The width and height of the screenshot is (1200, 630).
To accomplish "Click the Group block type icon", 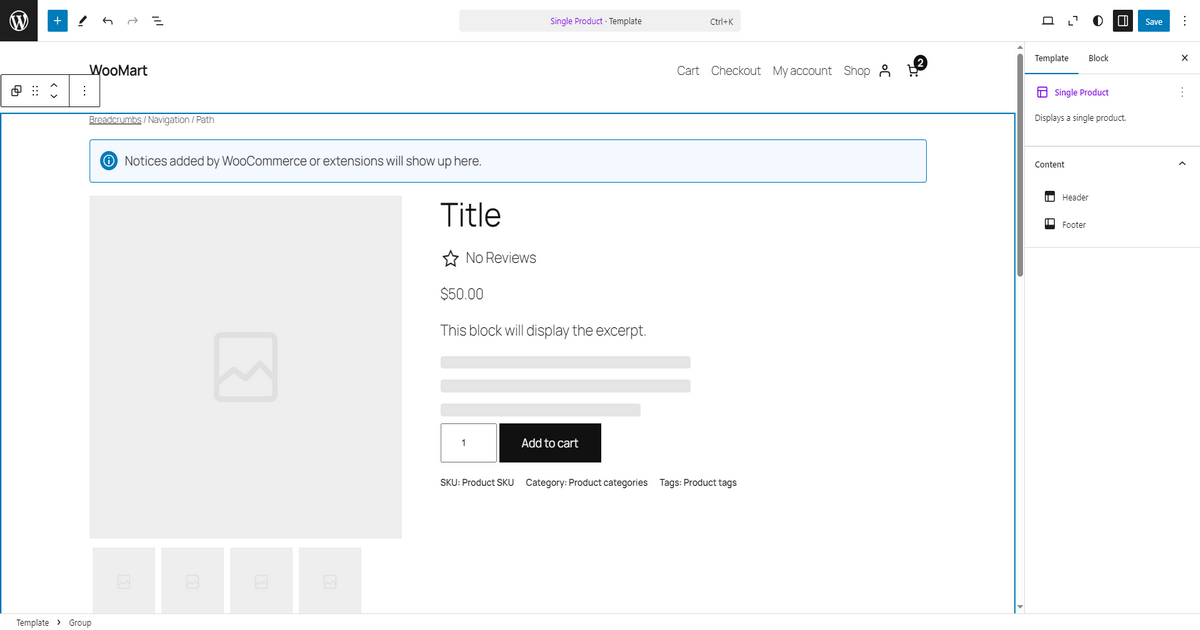I will tap(16, 91).
